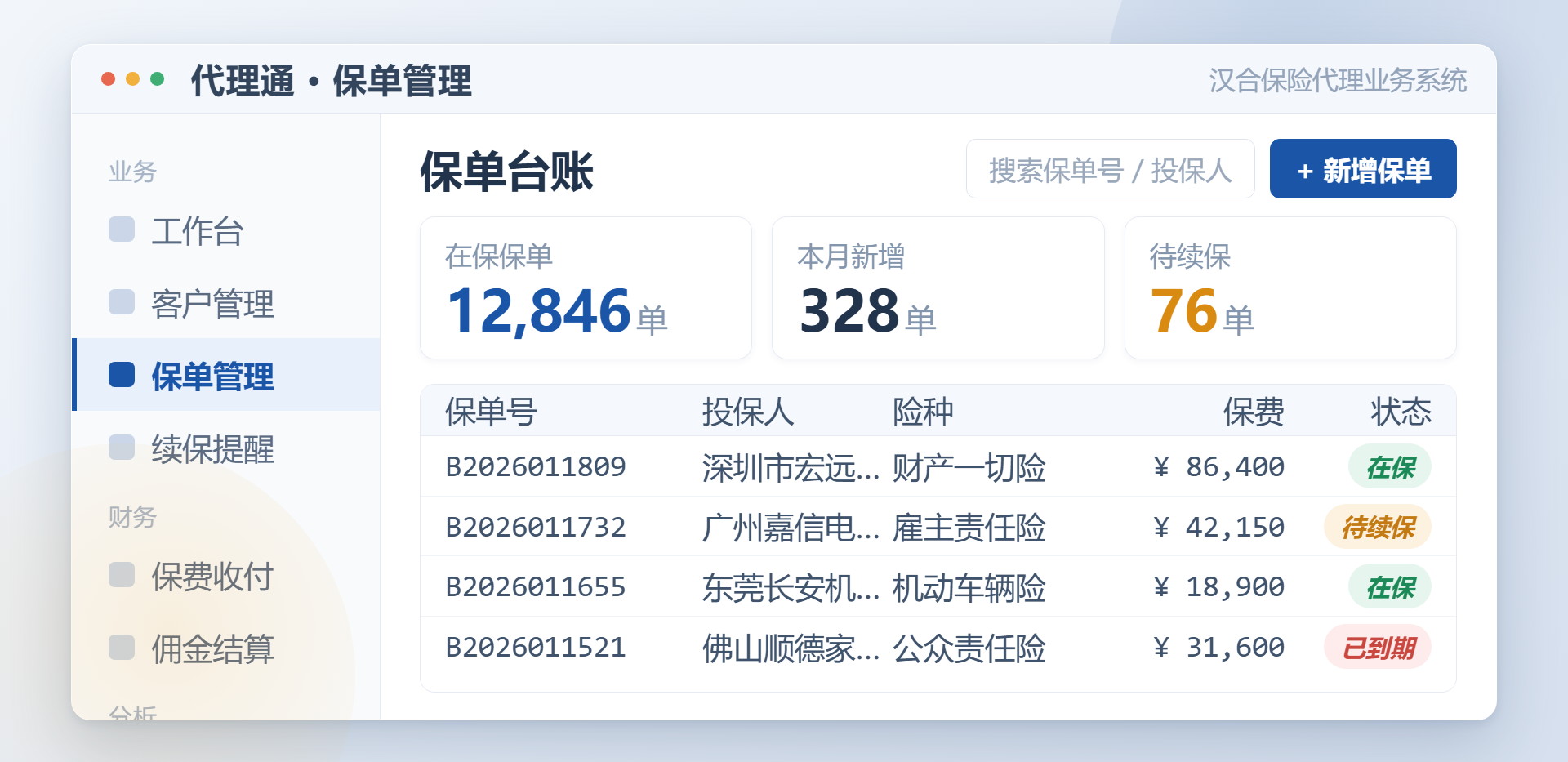
Task: Click the 续保提醒 sidebar icon
Action: click(122, 448)
